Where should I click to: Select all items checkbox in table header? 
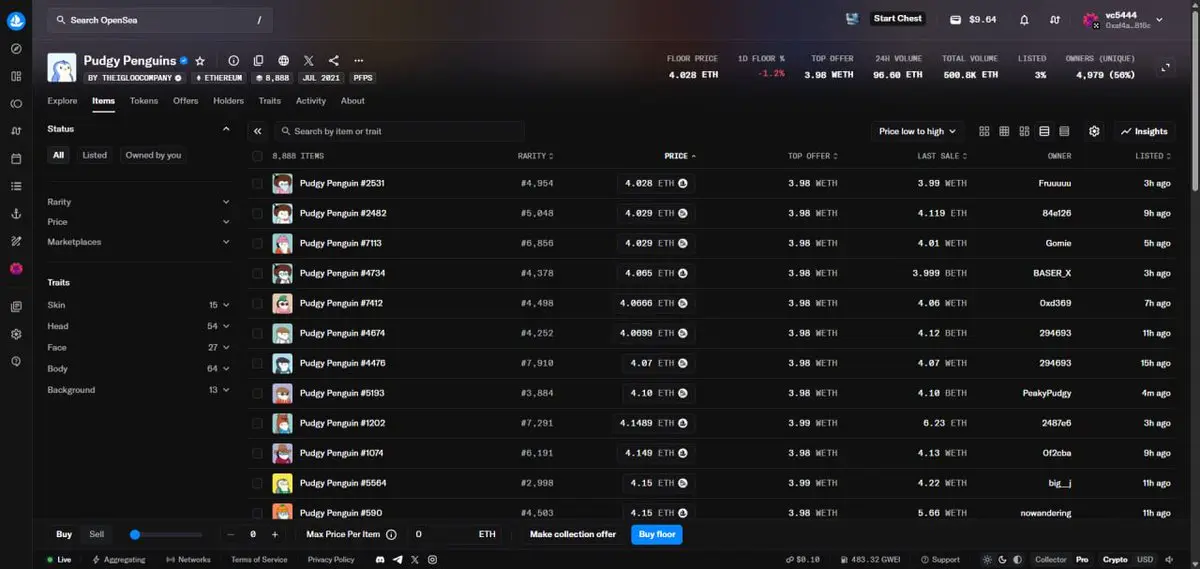click(257, 156)
